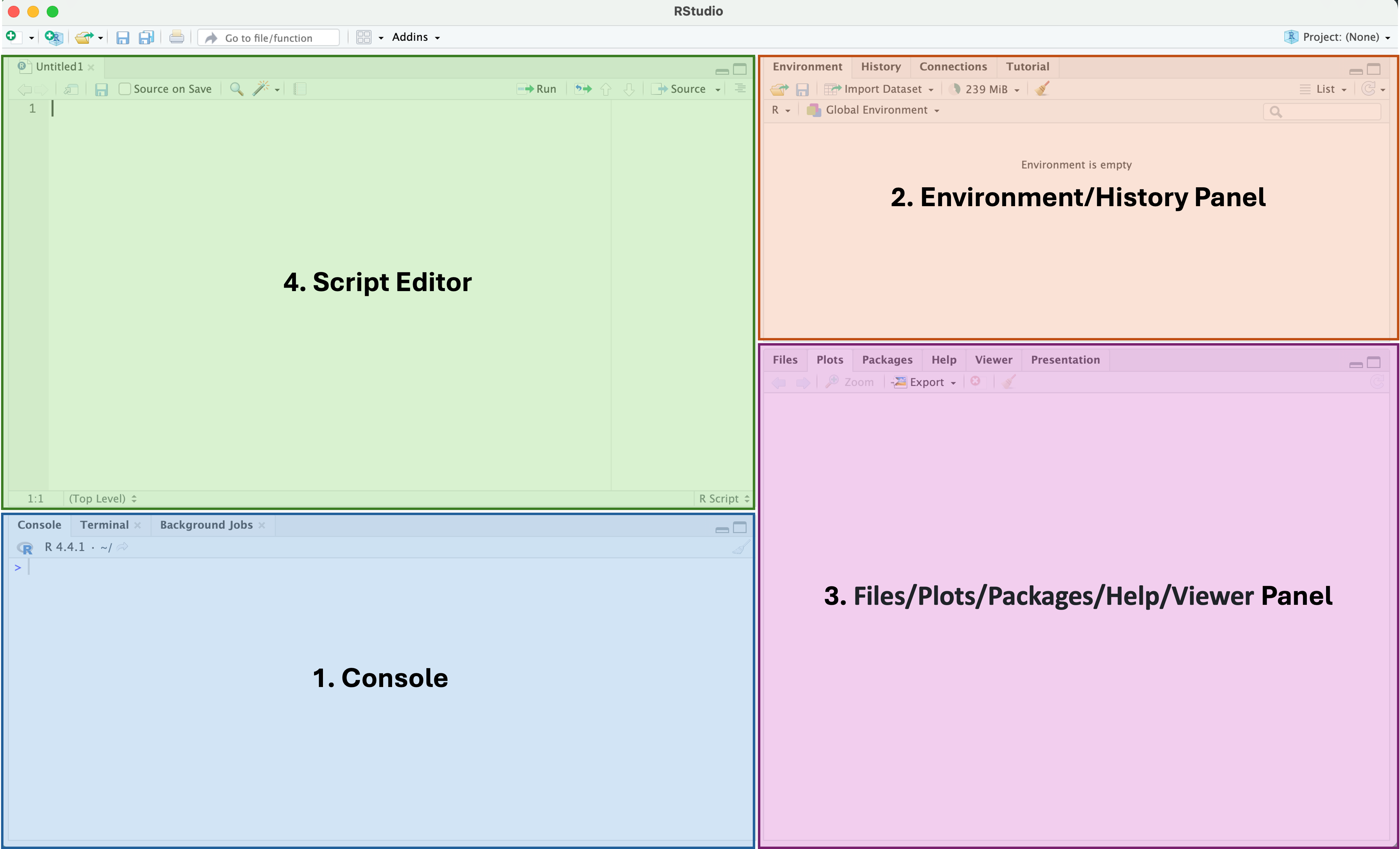Image resolution: width=1400 pixels, height=849 pixels.
Task: Open Find/Replace magnifier in editor
Action: (236, 89)
